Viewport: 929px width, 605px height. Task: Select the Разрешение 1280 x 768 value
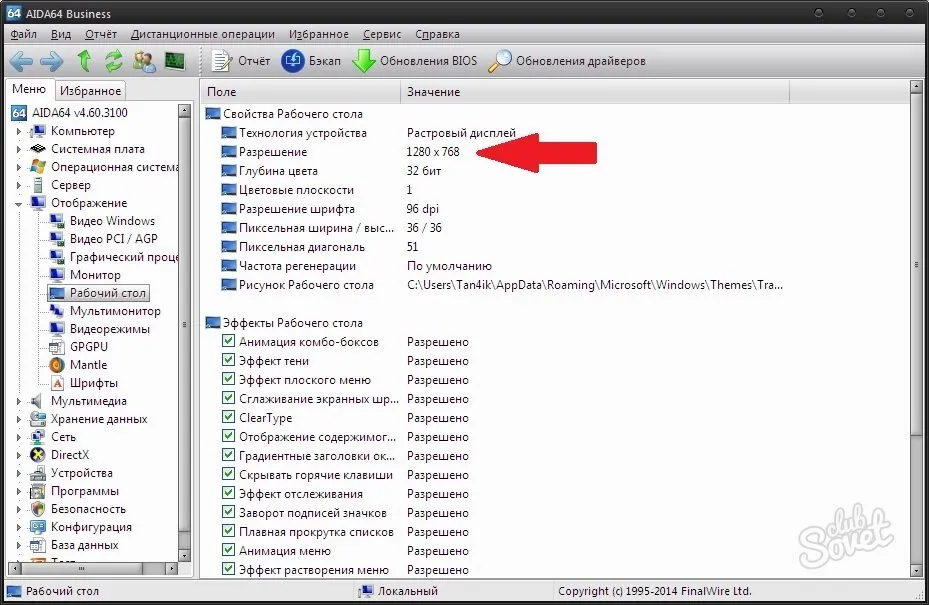tap(433, 152)
